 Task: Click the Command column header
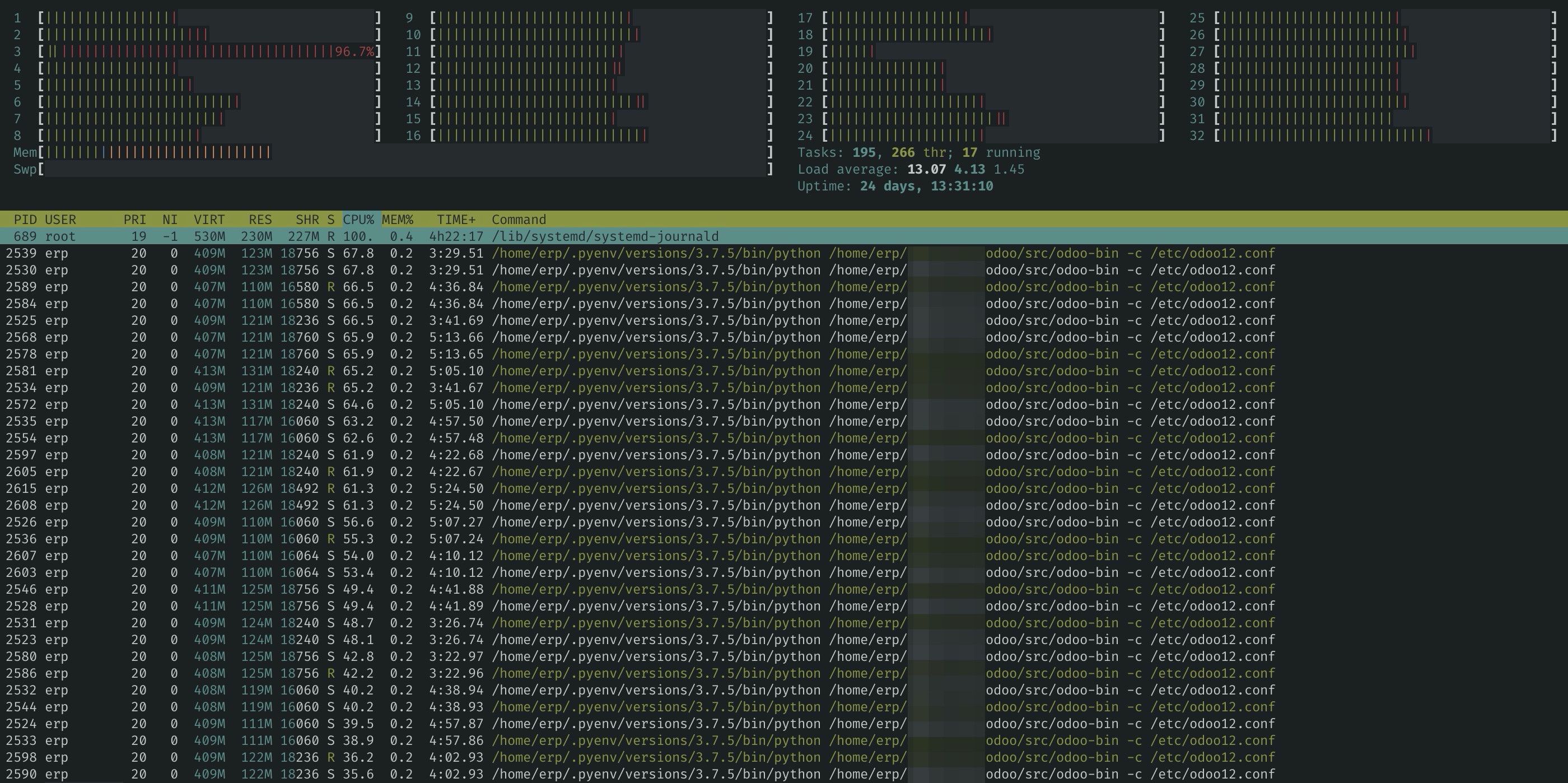[x=519, y=219]
